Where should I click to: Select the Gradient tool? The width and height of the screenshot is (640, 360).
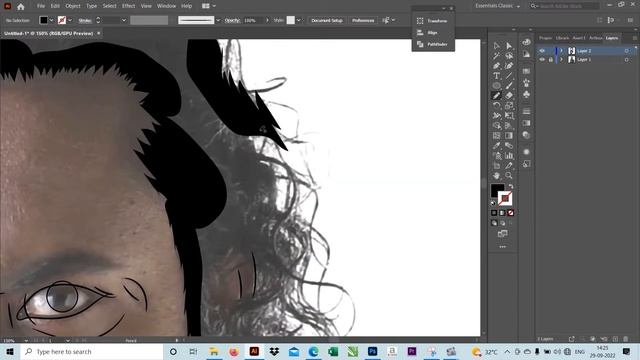click(509, 136)
